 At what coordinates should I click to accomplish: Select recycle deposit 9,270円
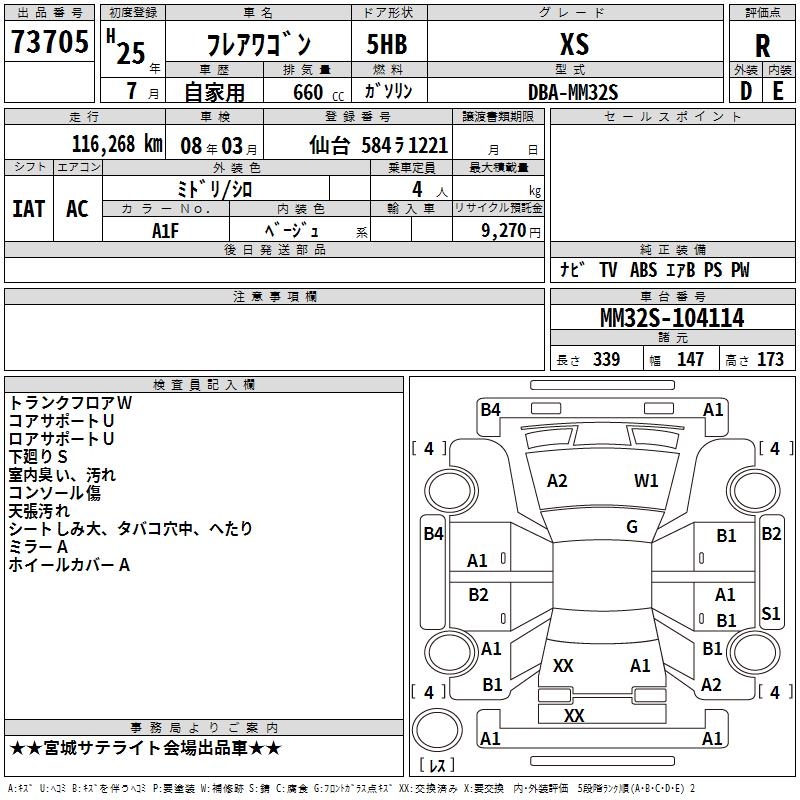(x=511, y=231)
